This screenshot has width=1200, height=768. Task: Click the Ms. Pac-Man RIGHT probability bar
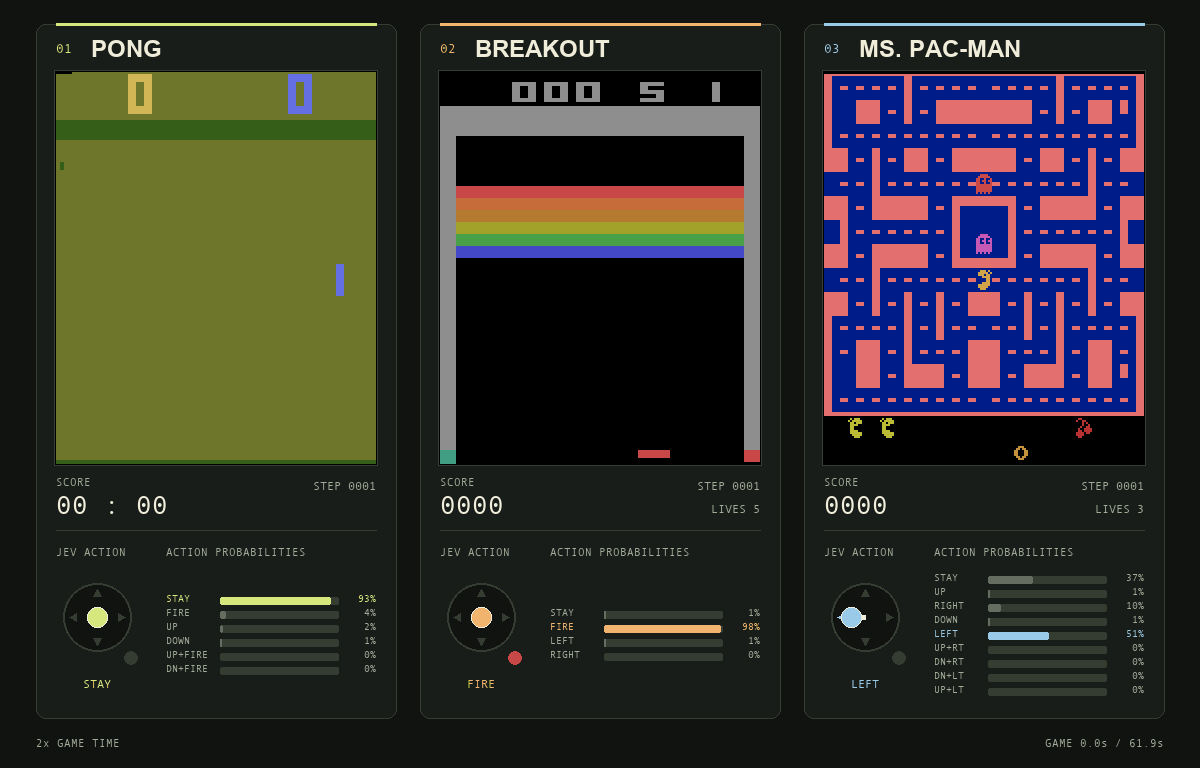click(1047, 608)
